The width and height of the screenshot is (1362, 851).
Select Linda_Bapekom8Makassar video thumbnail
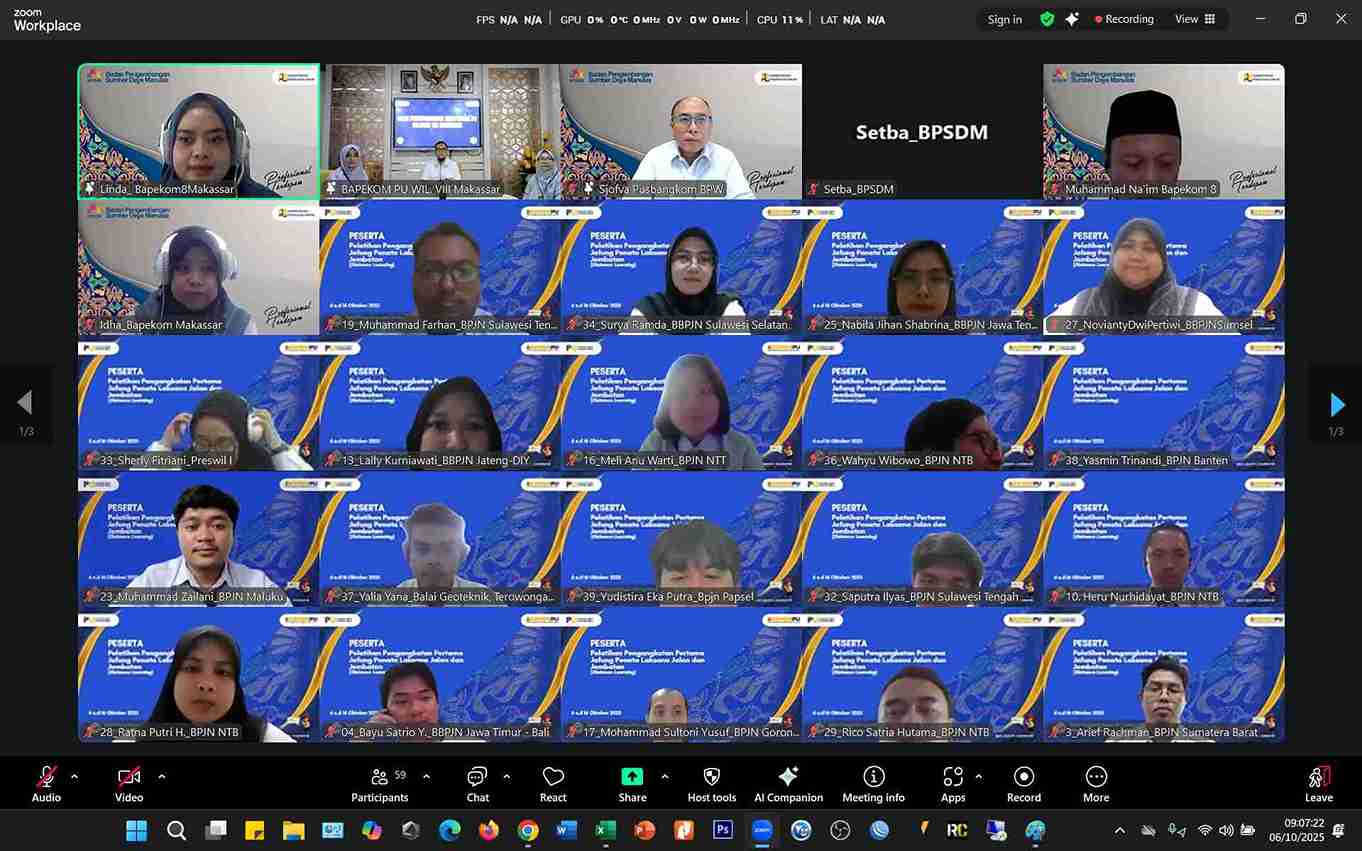click(199, 131)
